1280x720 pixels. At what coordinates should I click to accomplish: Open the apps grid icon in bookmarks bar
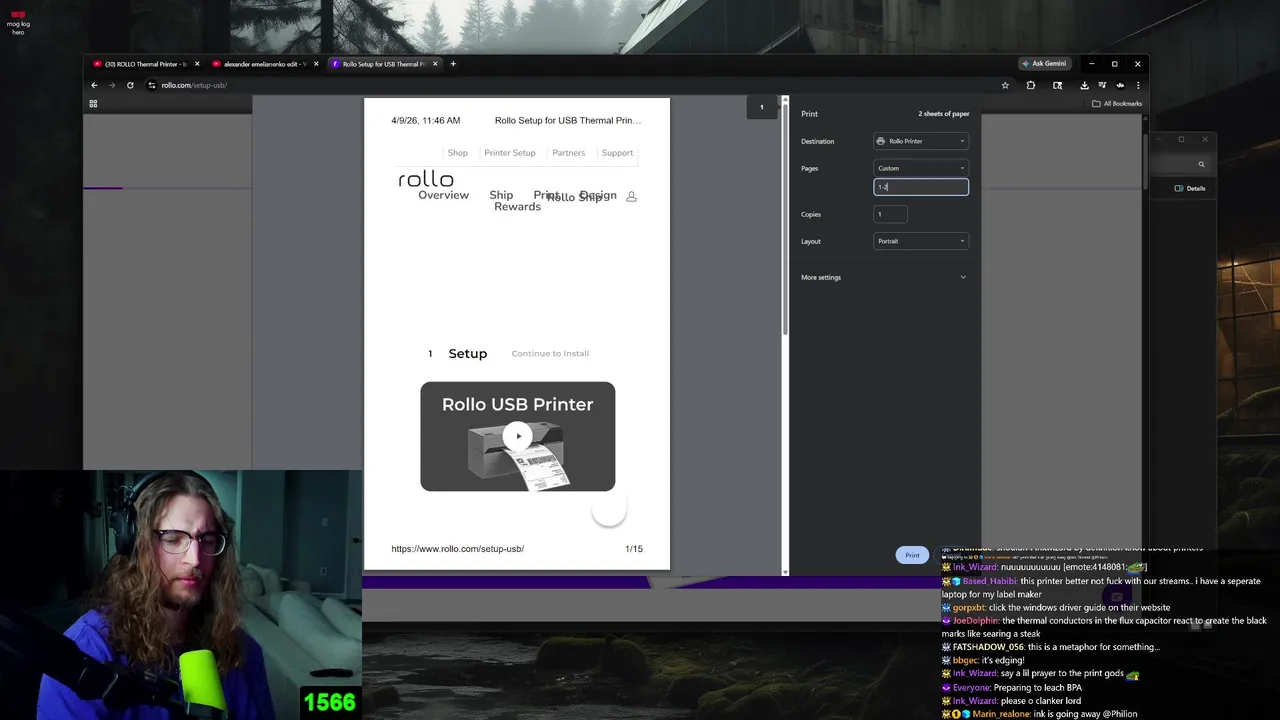coord(93,104)
